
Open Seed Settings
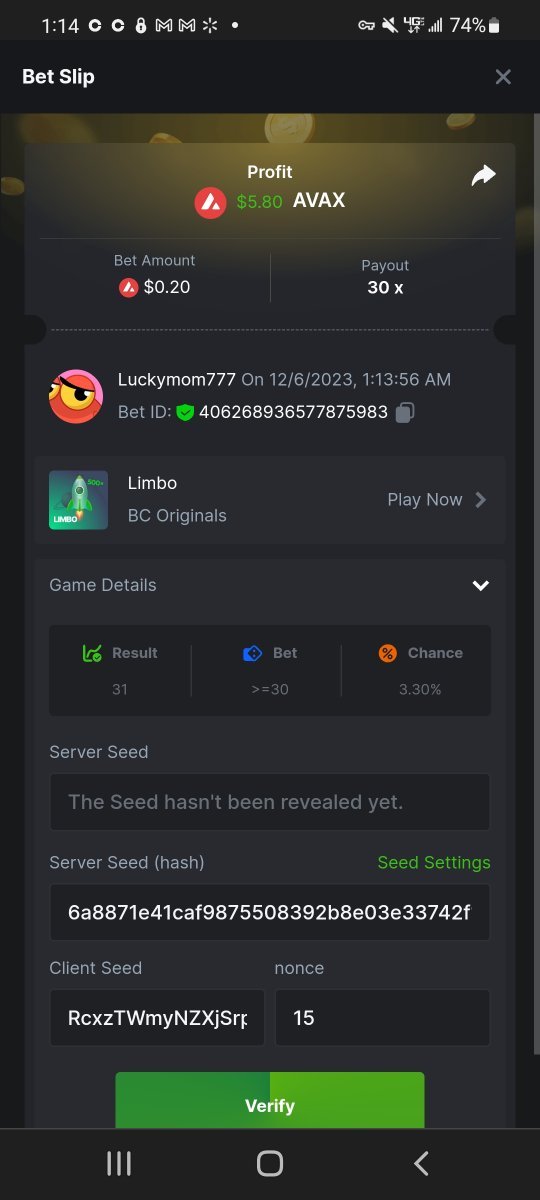(x=434, y=862)
